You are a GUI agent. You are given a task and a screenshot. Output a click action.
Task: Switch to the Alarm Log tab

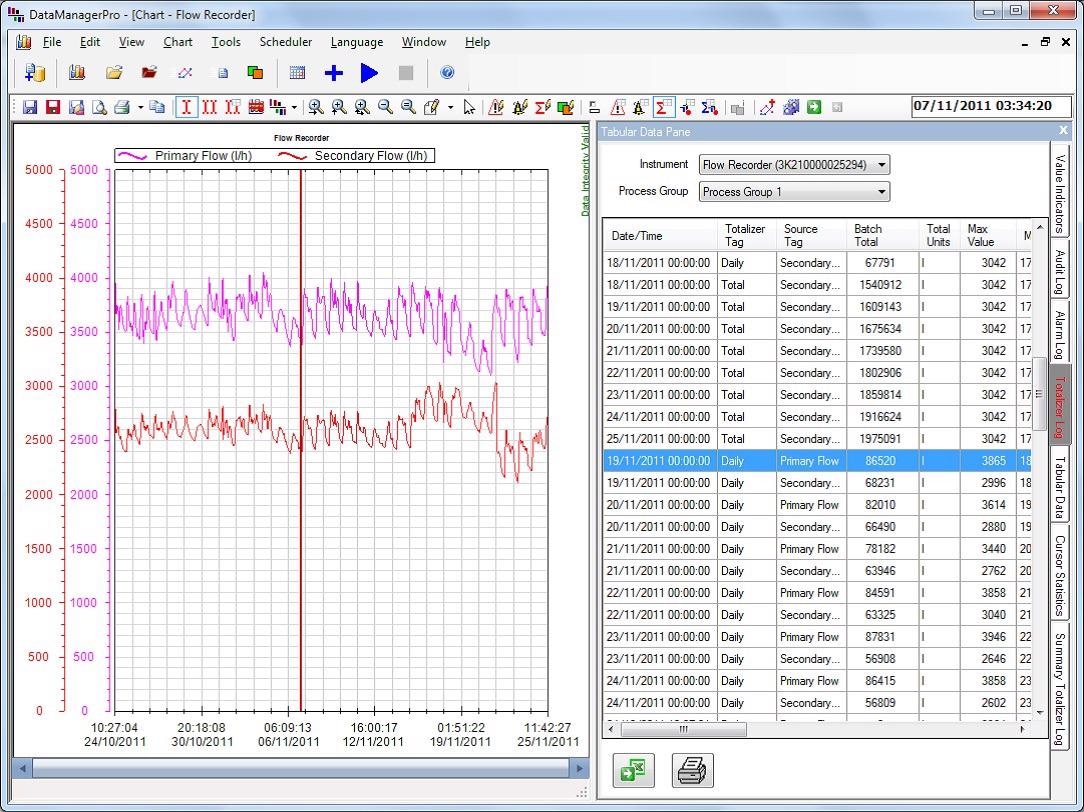tap(1060, 331)
